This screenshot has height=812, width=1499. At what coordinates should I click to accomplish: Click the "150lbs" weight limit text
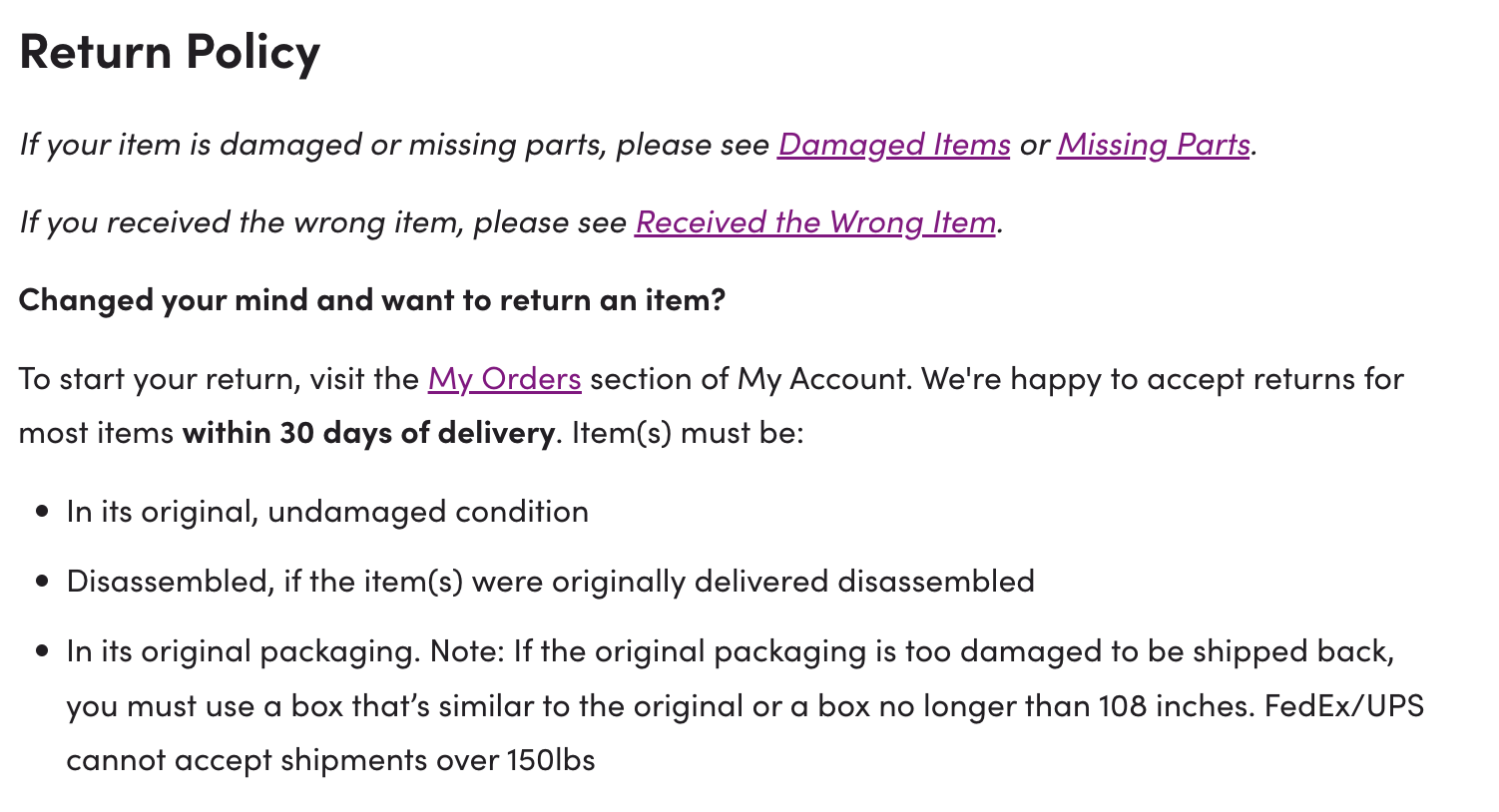(x=551, y=760)
